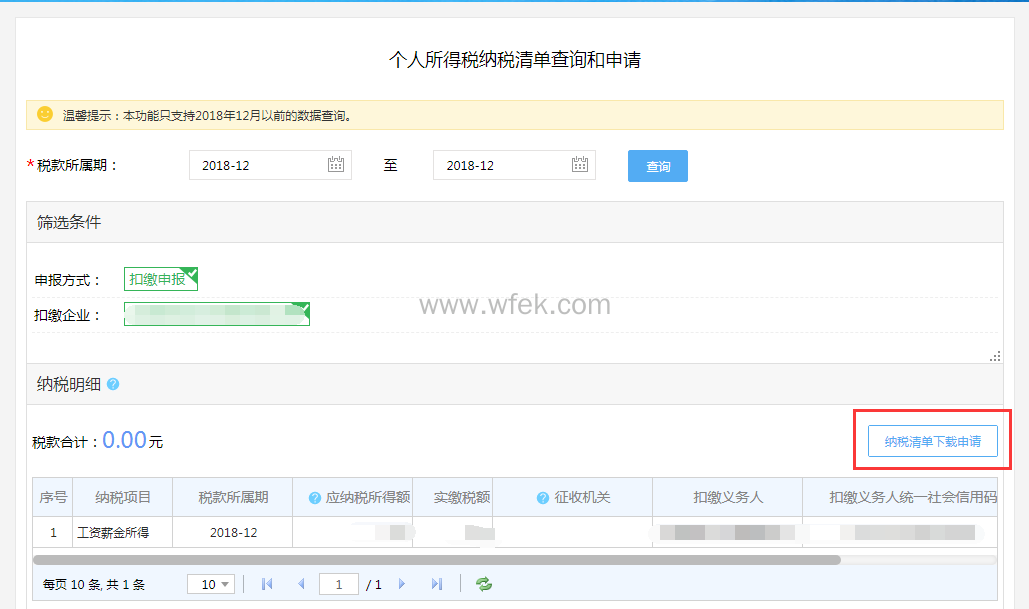
Task: Click the 纳税清单下载申请 download application button
Action: tap(932, 441)
